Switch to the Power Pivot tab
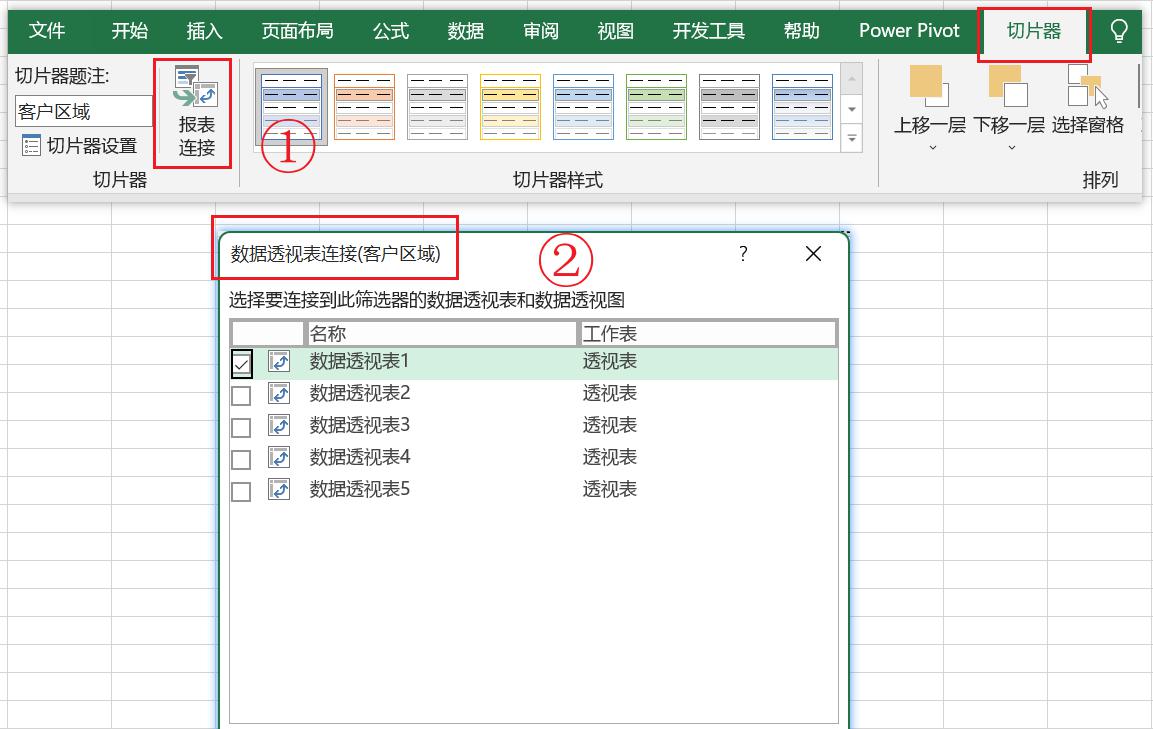This screenshot has height=729, width=1153. (x=909, y=31)
